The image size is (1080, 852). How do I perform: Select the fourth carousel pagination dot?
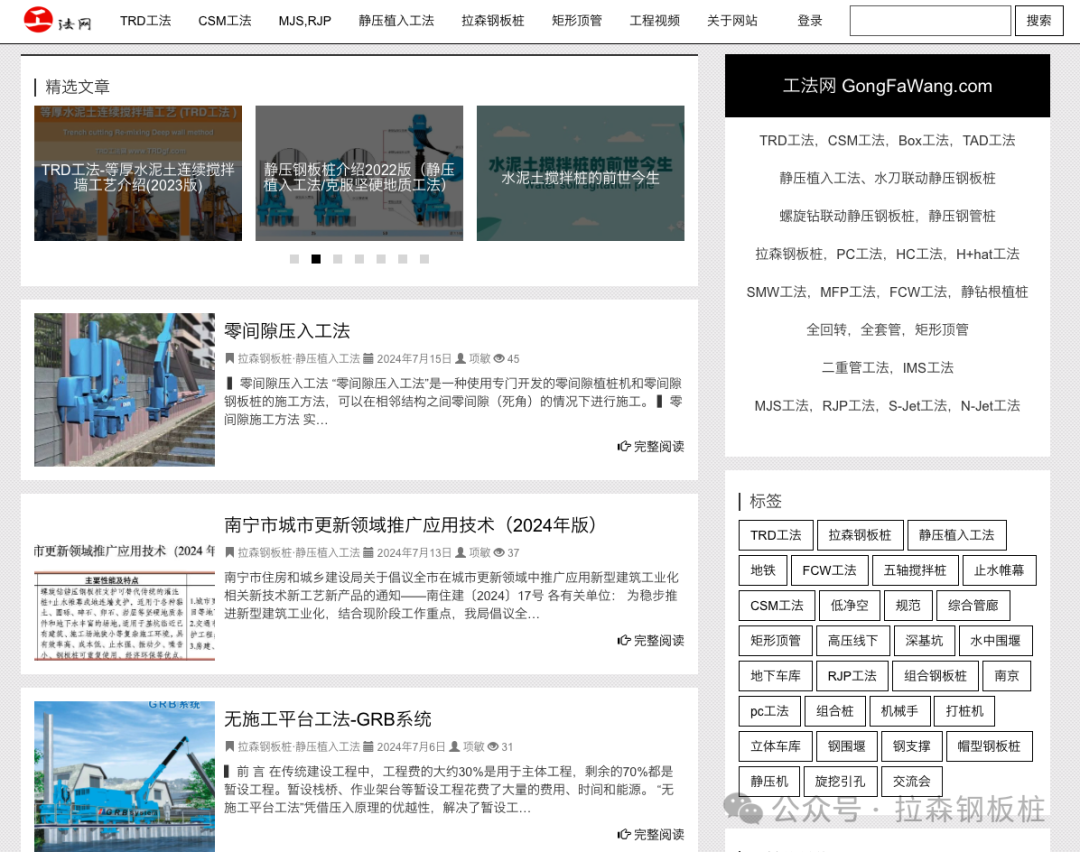(x=359, y=259)
